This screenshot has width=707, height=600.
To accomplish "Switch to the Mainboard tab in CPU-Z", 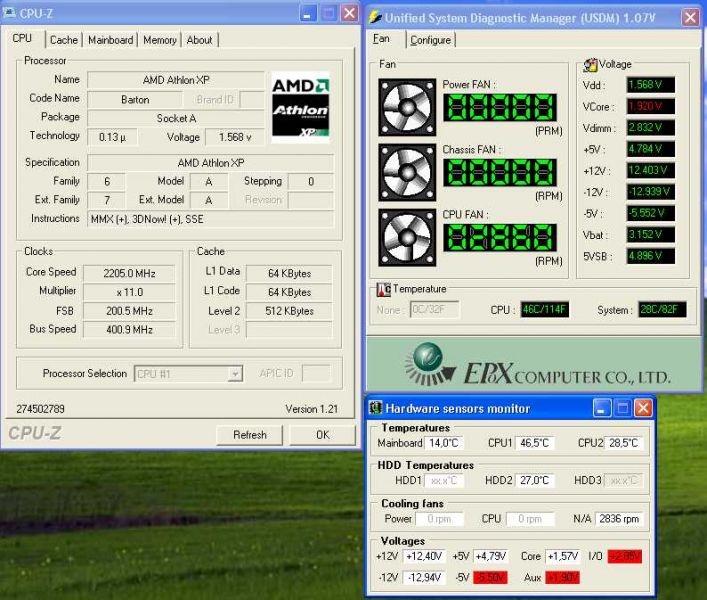I will pos(110,40).
